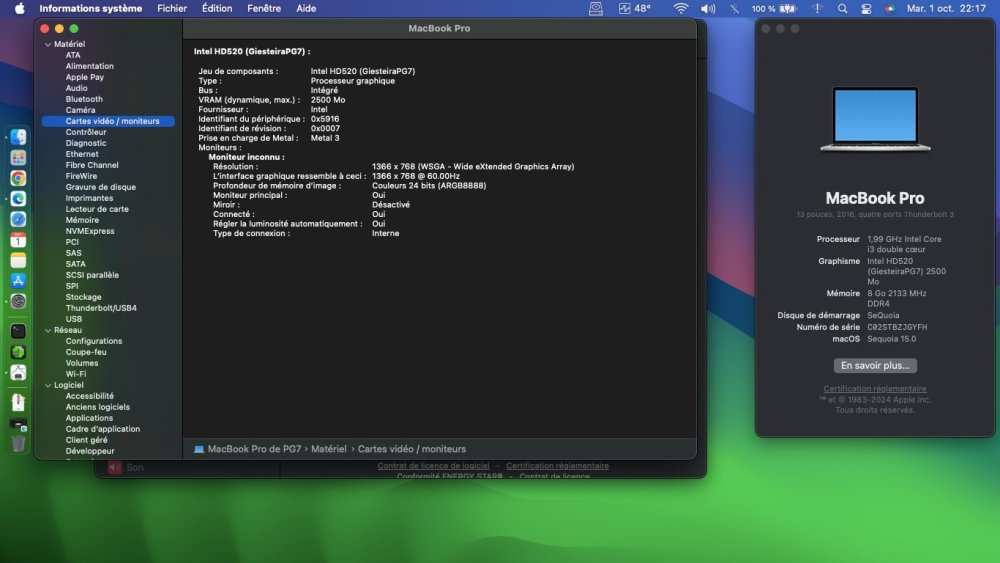1000x563 pixels.
Task: Select Stockage in the sidebar
Action: pos(84,297)
